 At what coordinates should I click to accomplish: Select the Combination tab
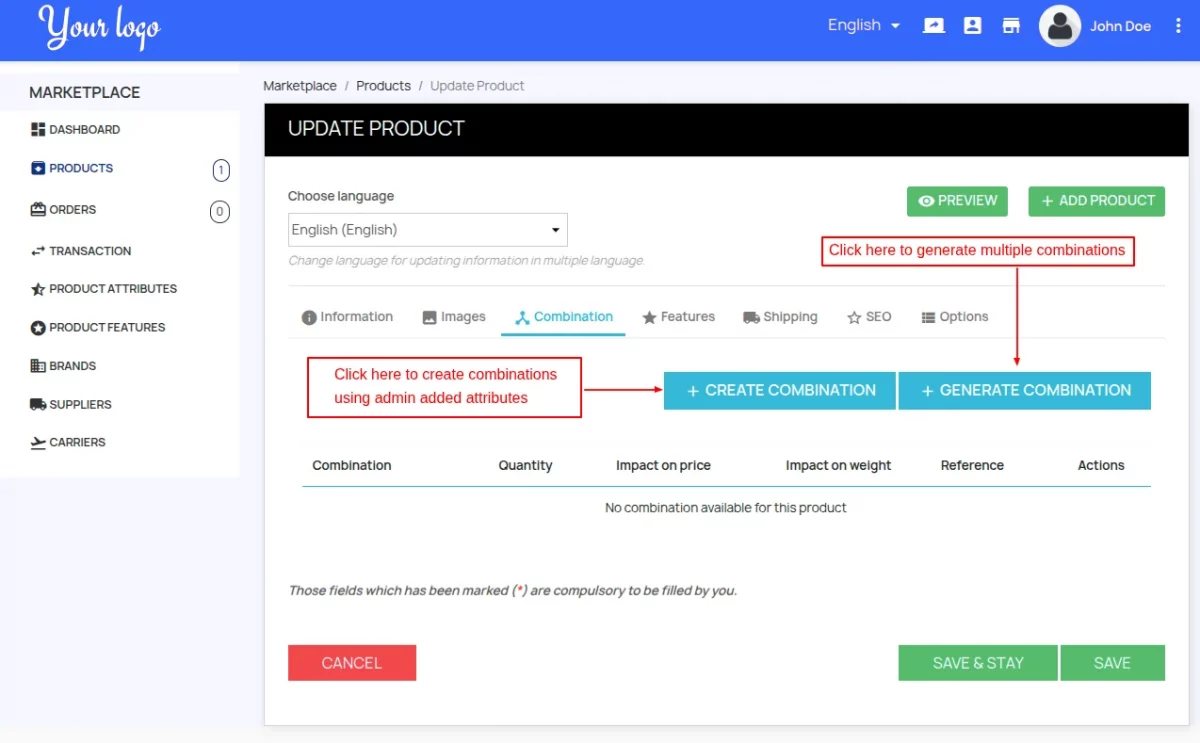564,317
